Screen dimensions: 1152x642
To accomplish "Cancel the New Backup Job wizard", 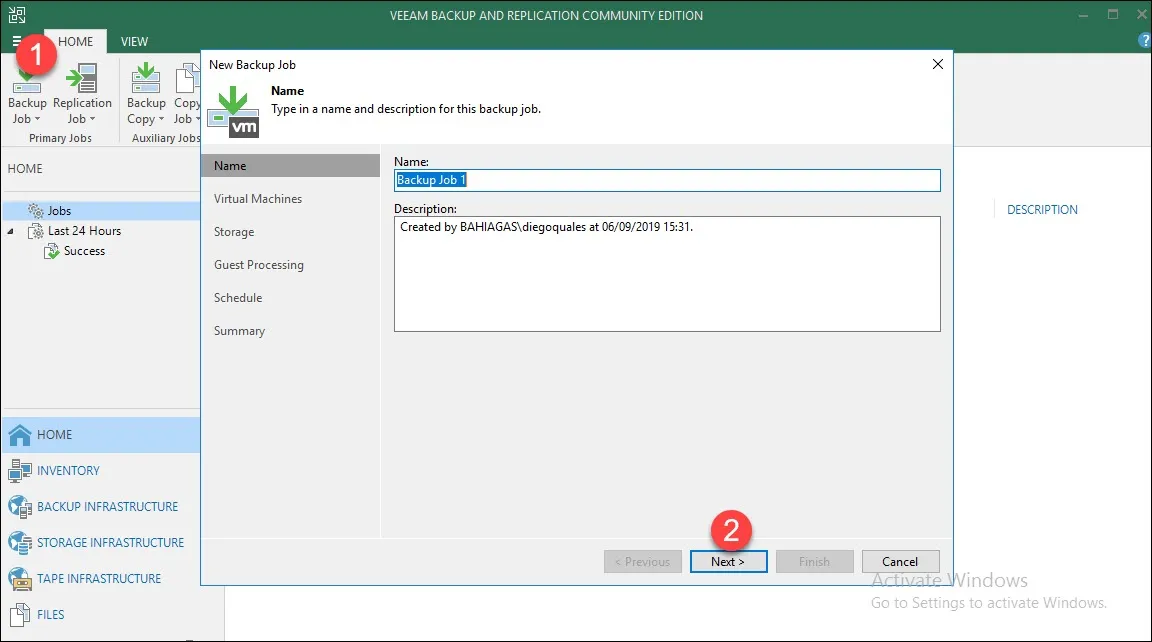I will [900, 562].
